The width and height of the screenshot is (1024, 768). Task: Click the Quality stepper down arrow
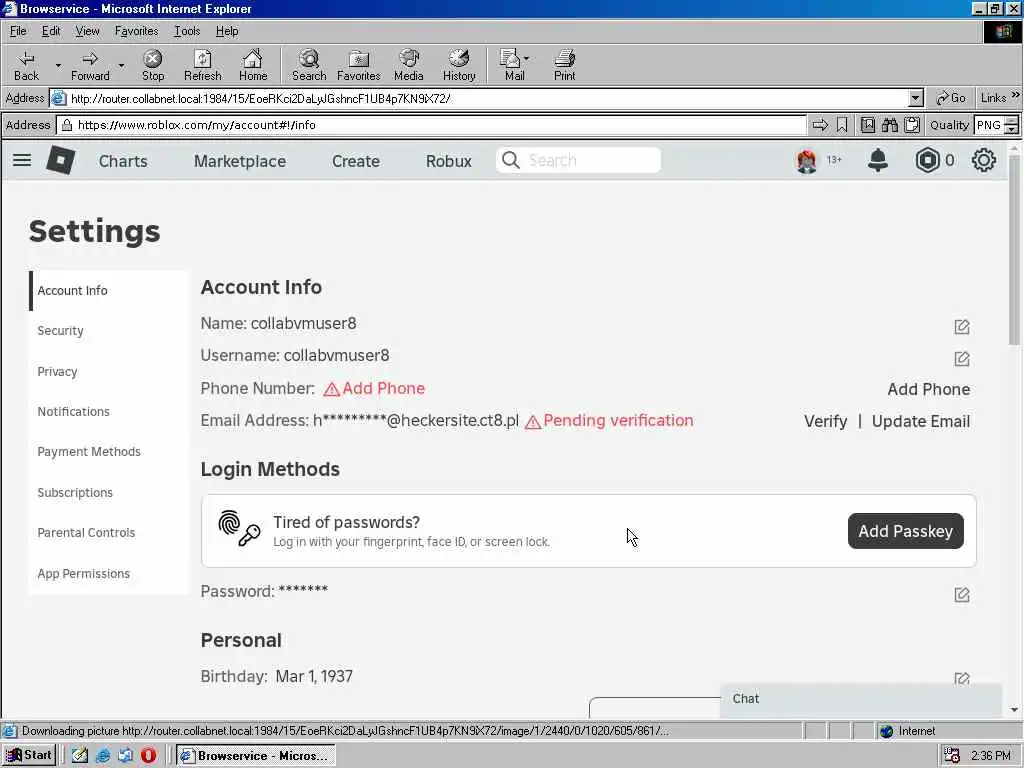(x=1012, y=129)
